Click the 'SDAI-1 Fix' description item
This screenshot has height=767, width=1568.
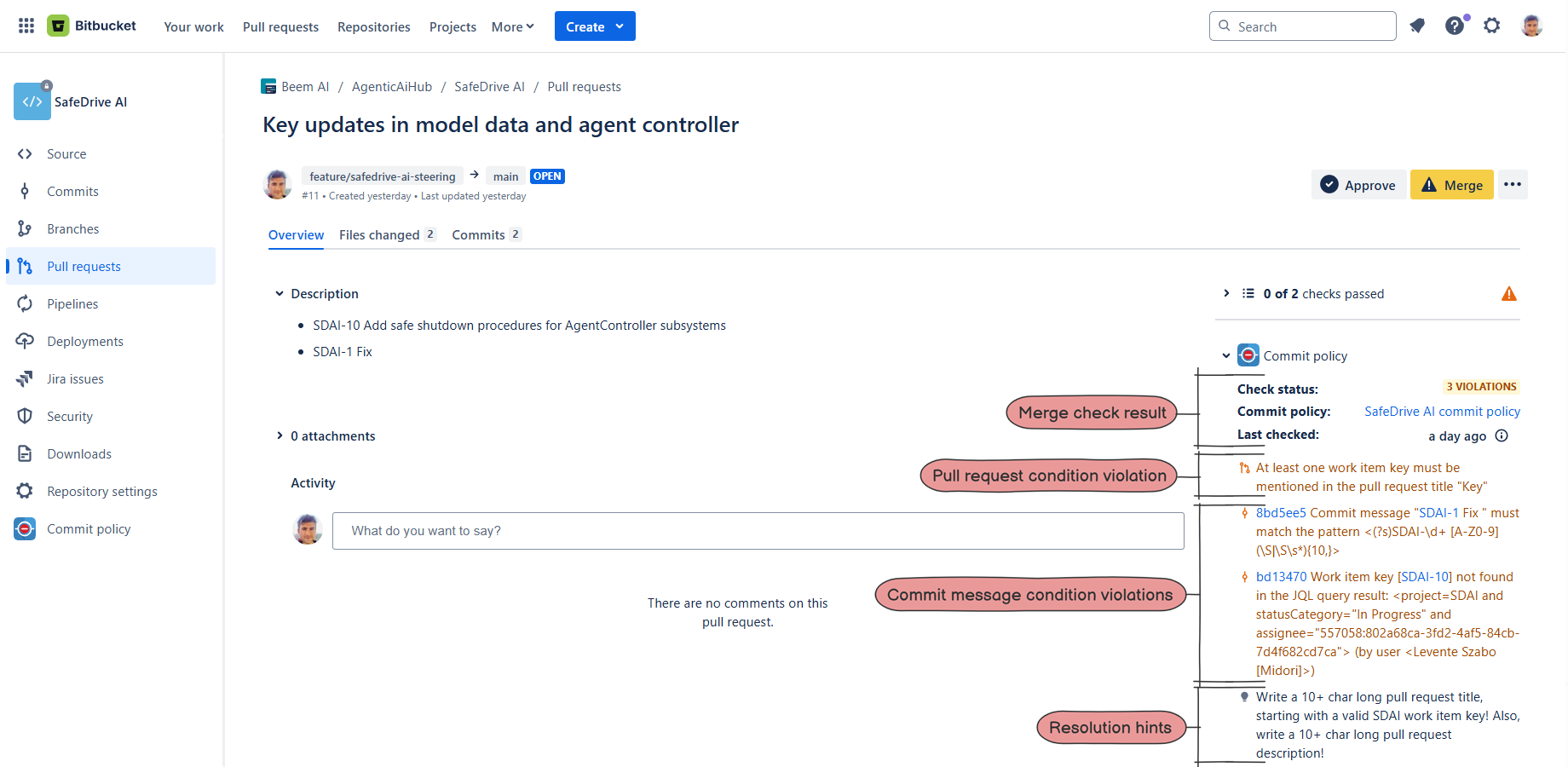342,352
